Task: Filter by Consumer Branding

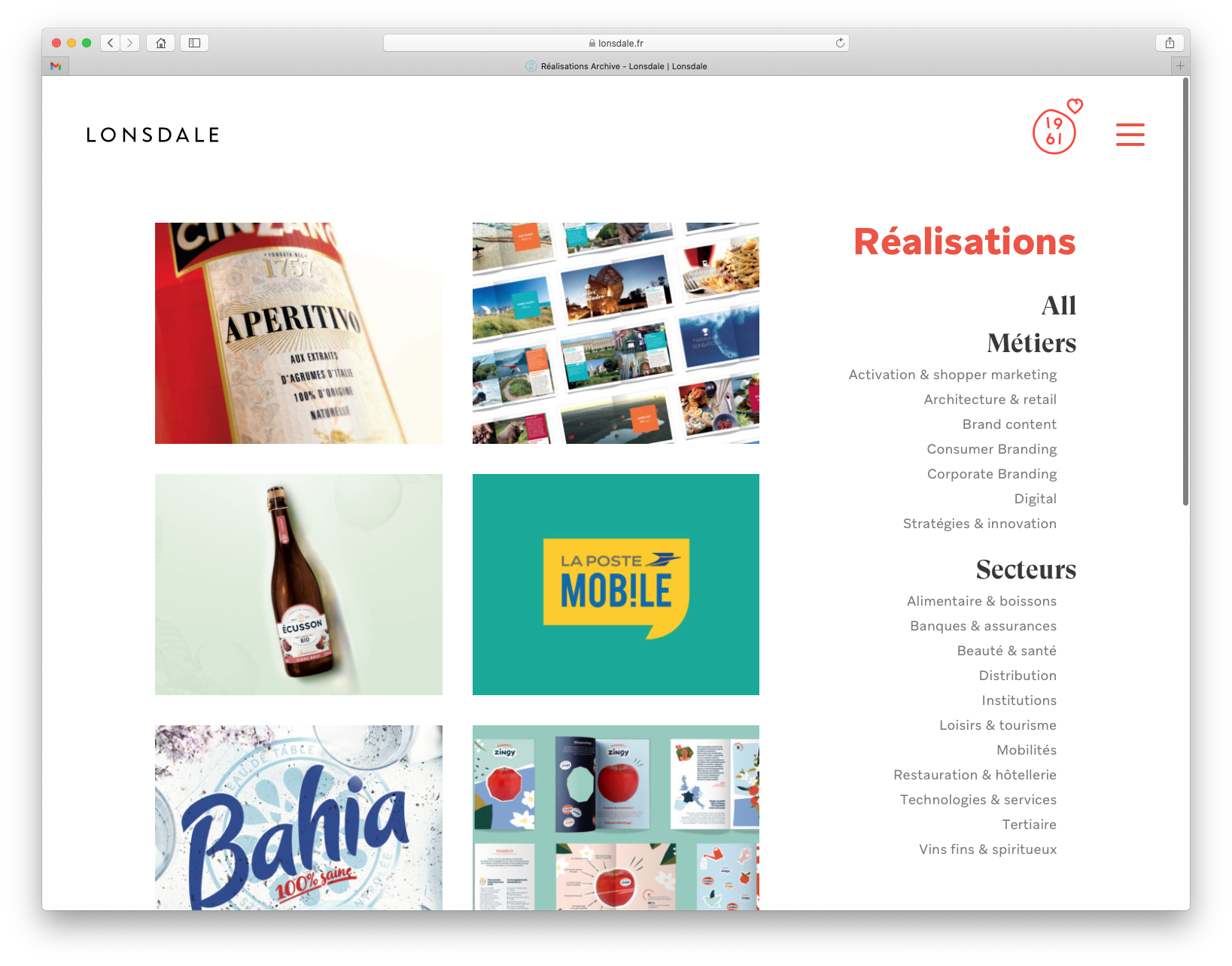Action: coord(991,449)
